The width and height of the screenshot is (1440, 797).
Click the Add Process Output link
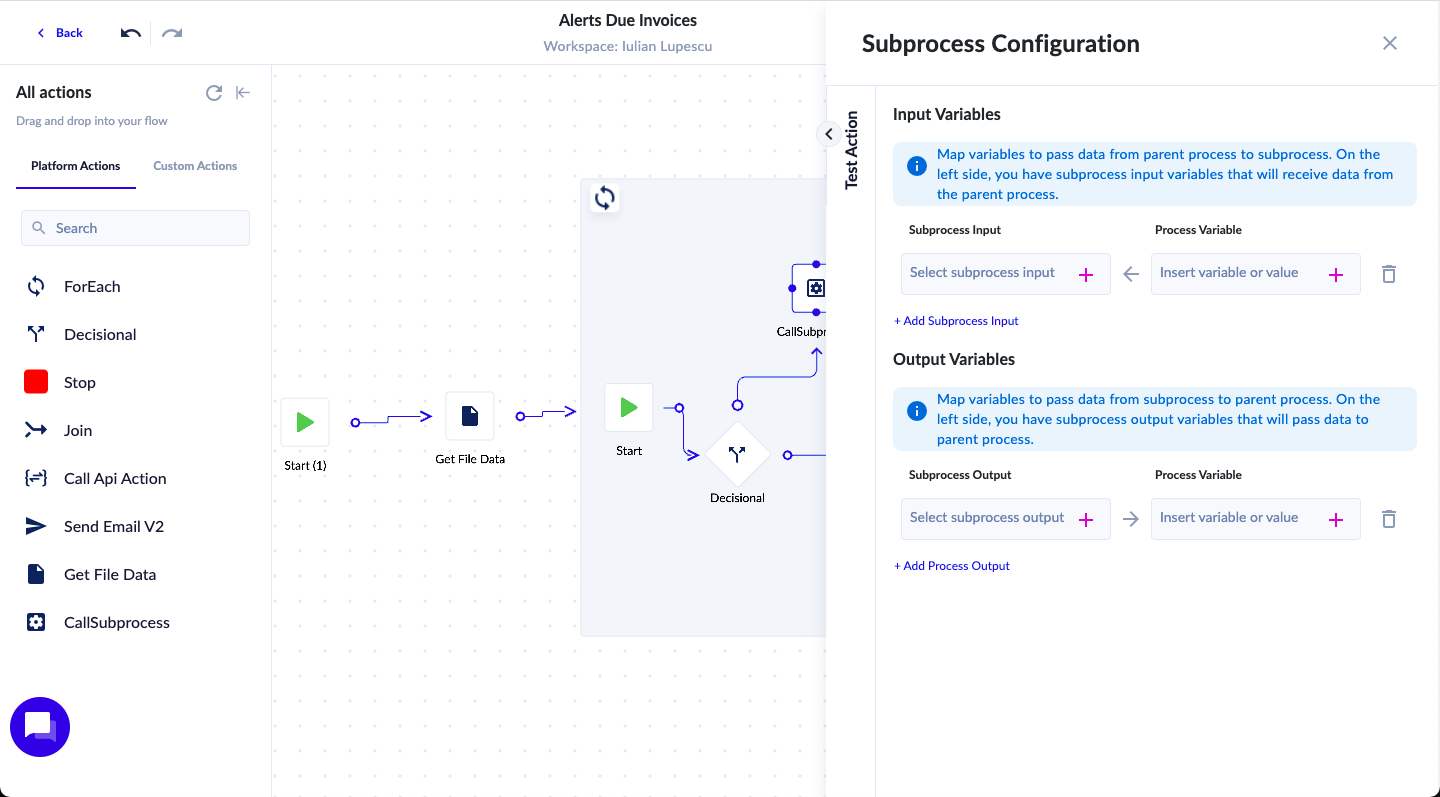click(952, 566)
